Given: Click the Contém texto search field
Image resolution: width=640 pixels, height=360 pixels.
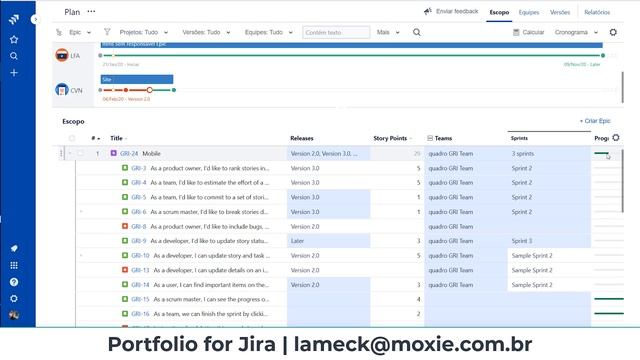Looking at the screenshot, I should click(336, 32).
